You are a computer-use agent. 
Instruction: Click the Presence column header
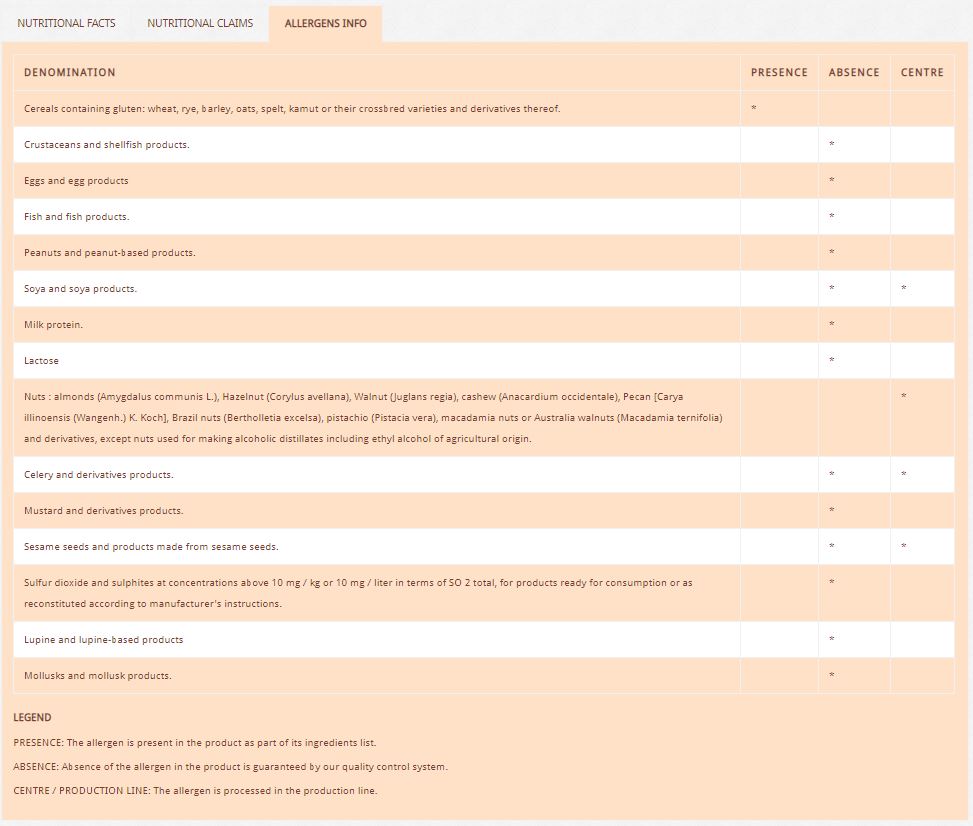[x=779, y=72]
